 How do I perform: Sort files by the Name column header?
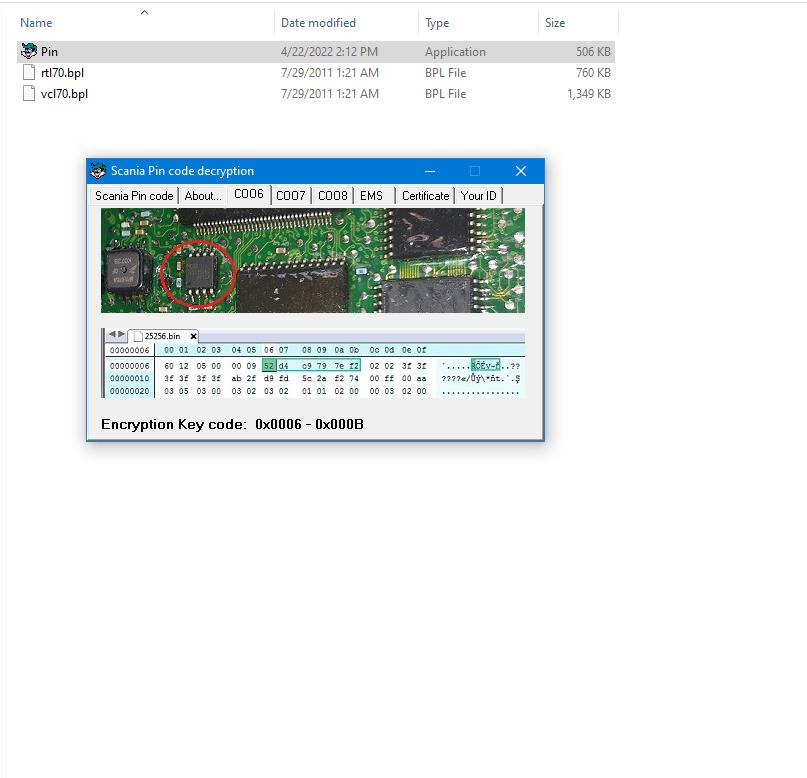pyautogui.click(x=37, y=23)
